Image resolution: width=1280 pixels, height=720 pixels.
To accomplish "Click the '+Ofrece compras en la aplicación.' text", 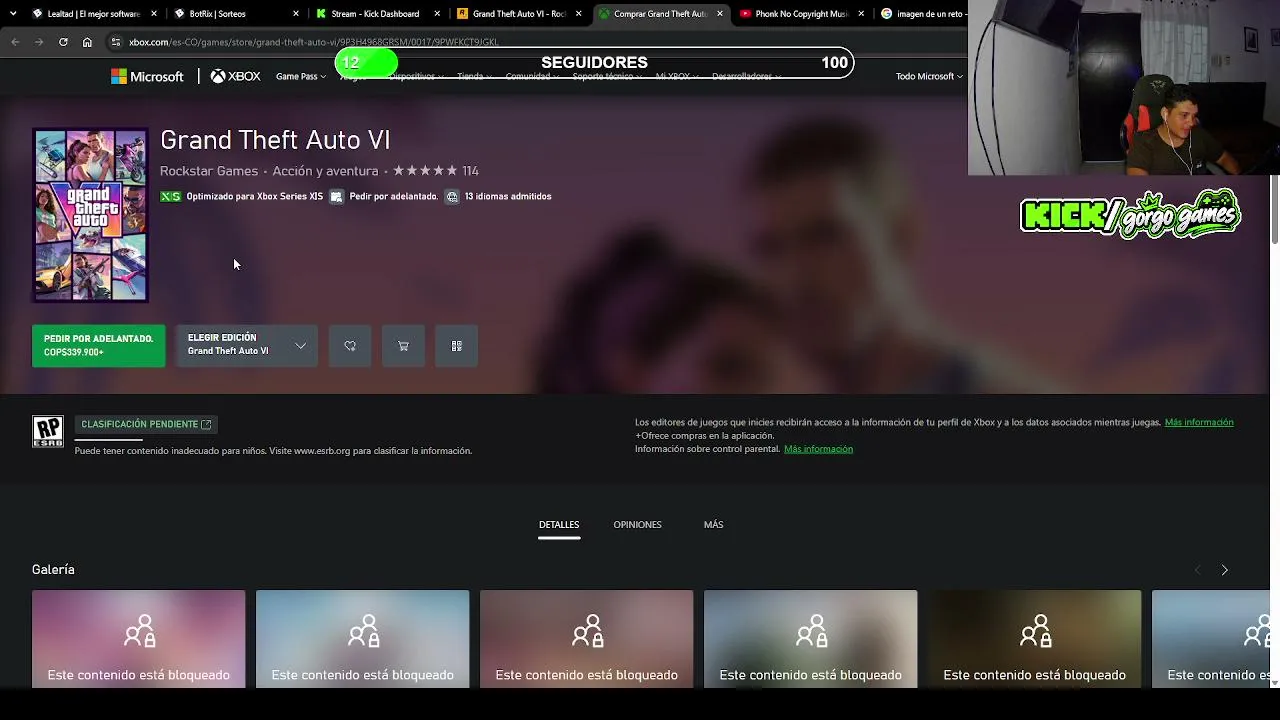I will point(705,436).
